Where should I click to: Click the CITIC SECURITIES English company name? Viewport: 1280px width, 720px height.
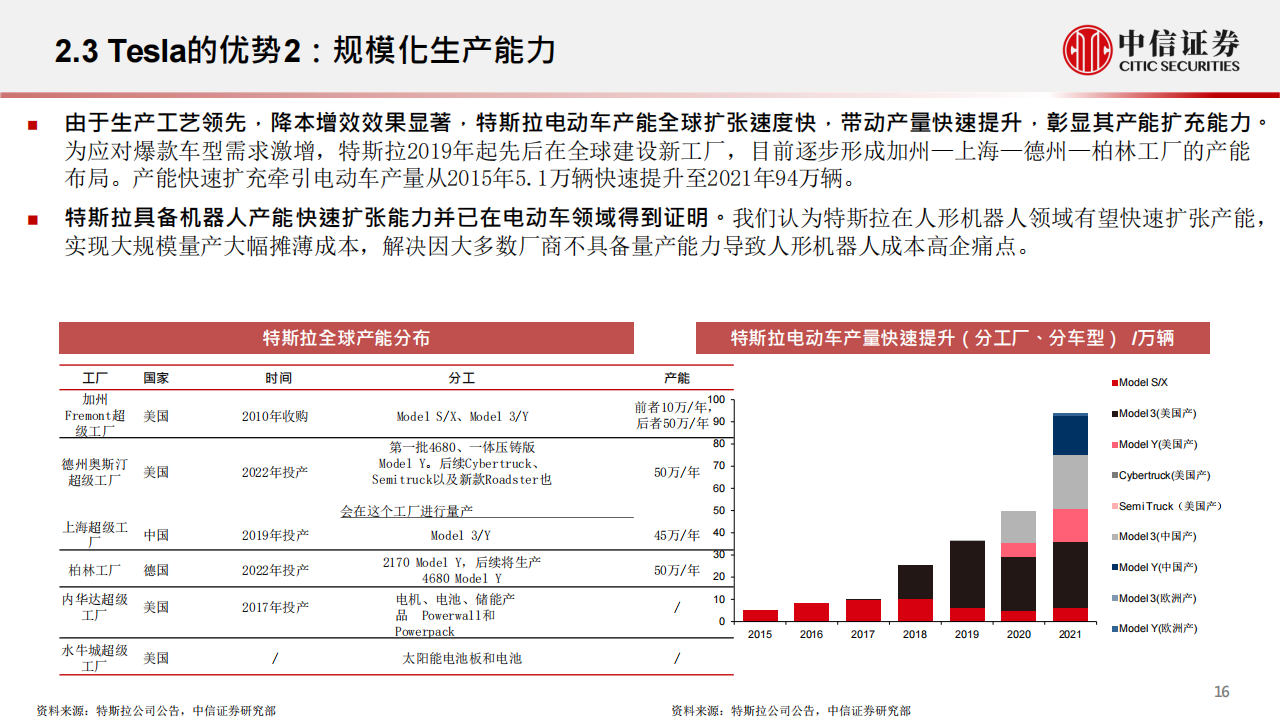(1179, 66)
